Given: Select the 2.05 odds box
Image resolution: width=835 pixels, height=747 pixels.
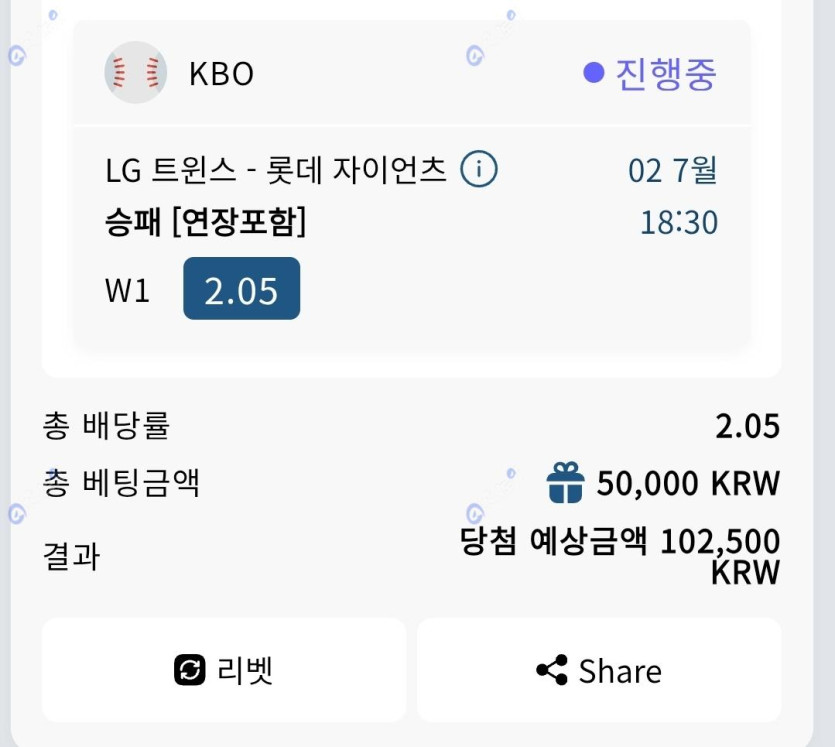Looking at the screenshot, I should click(241, 289).
